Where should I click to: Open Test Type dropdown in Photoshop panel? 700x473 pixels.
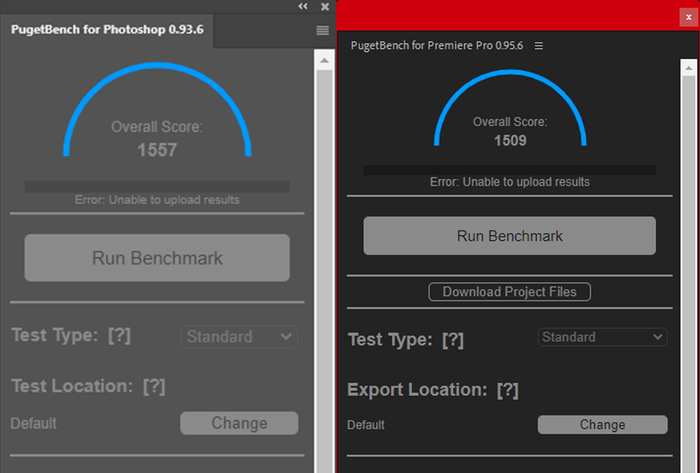[x=239, y=336]
